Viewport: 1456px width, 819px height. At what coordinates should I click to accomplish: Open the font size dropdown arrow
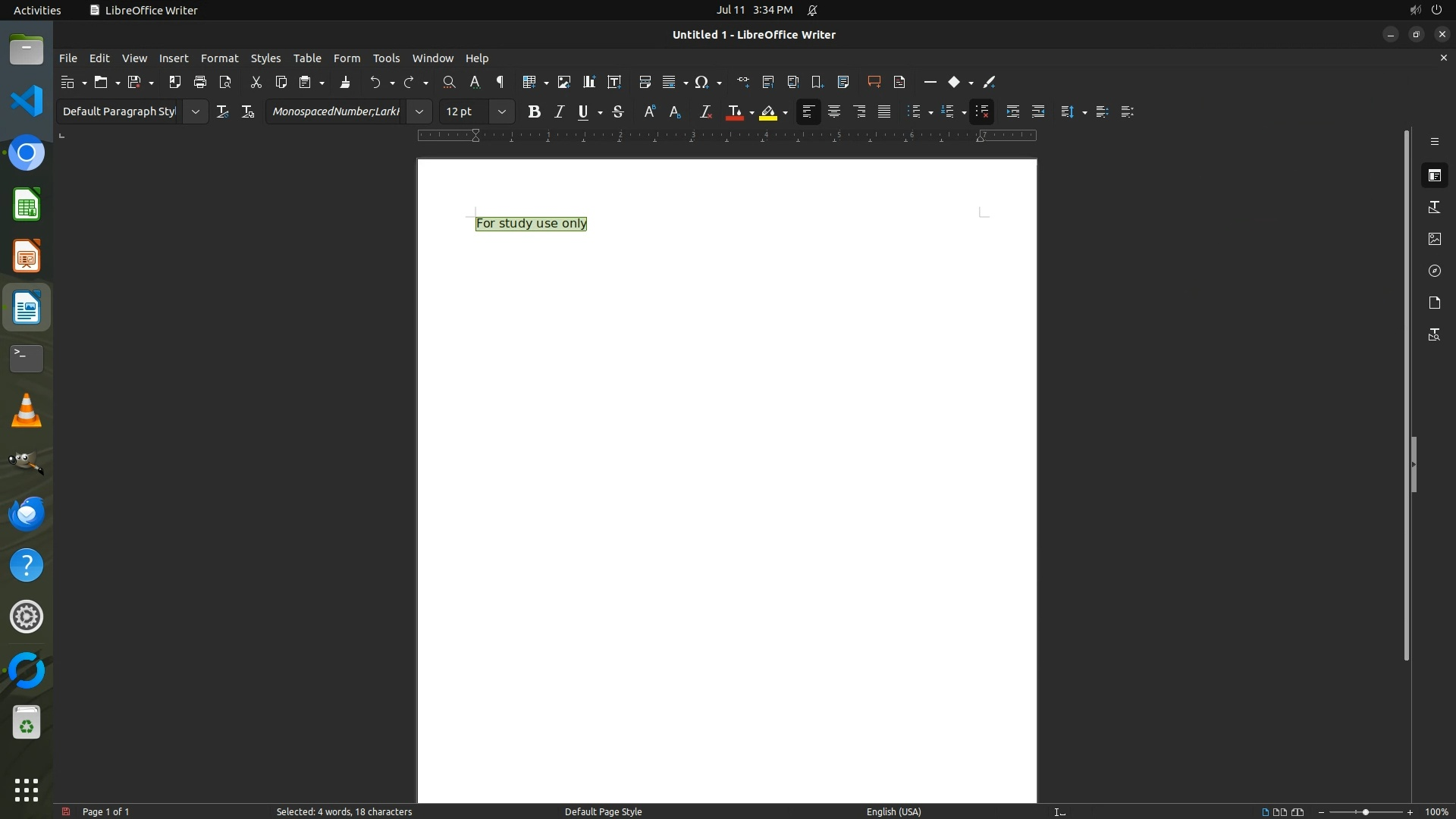(x=501, y=111)
